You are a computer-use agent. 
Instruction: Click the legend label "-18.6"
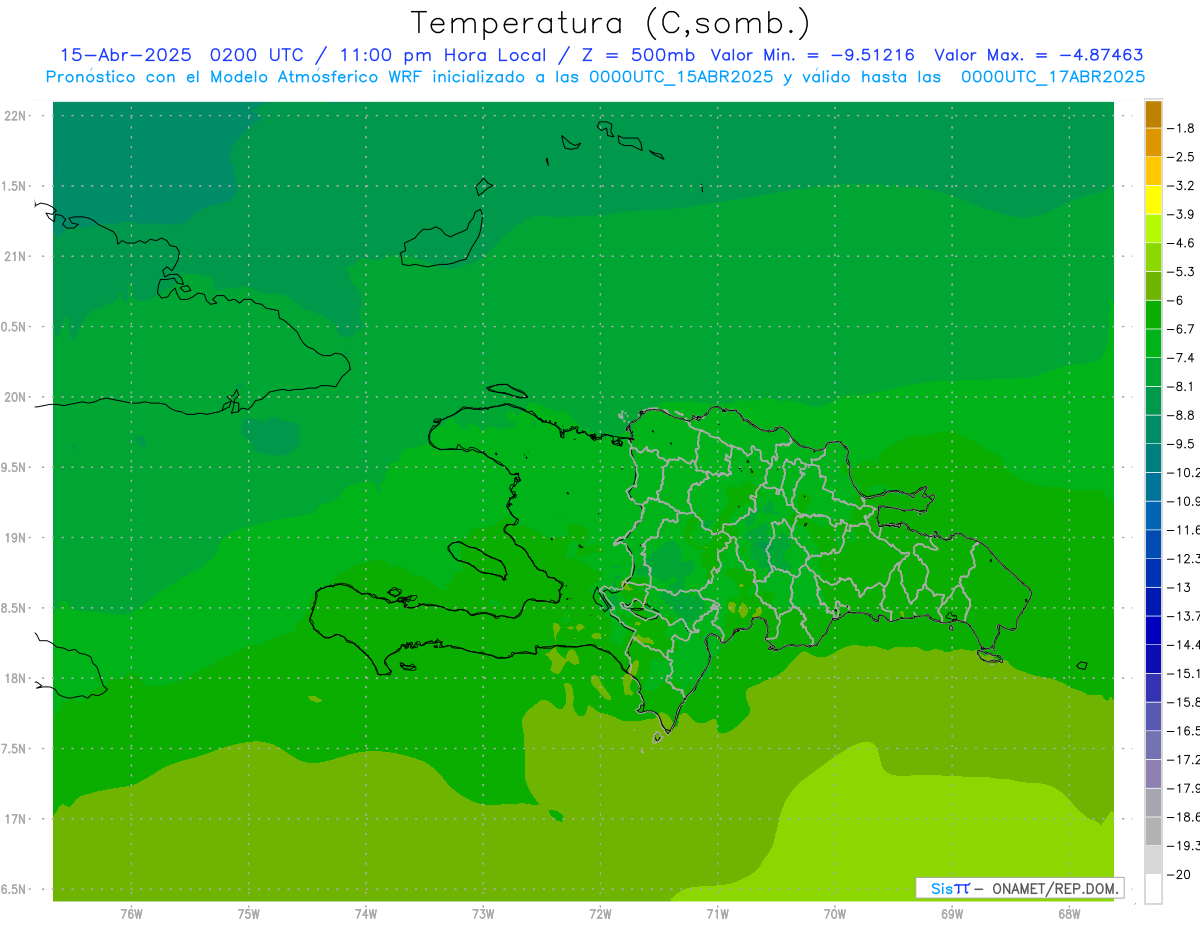[1183, 817]
